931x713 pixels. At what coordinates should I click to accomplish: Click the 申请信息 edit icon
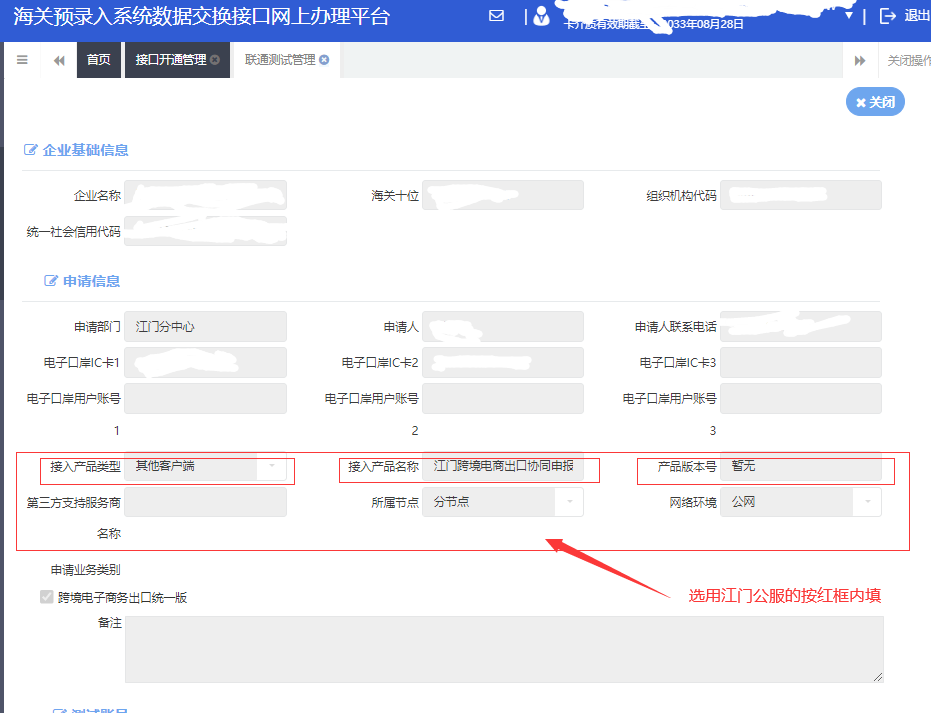coord(51,281)
